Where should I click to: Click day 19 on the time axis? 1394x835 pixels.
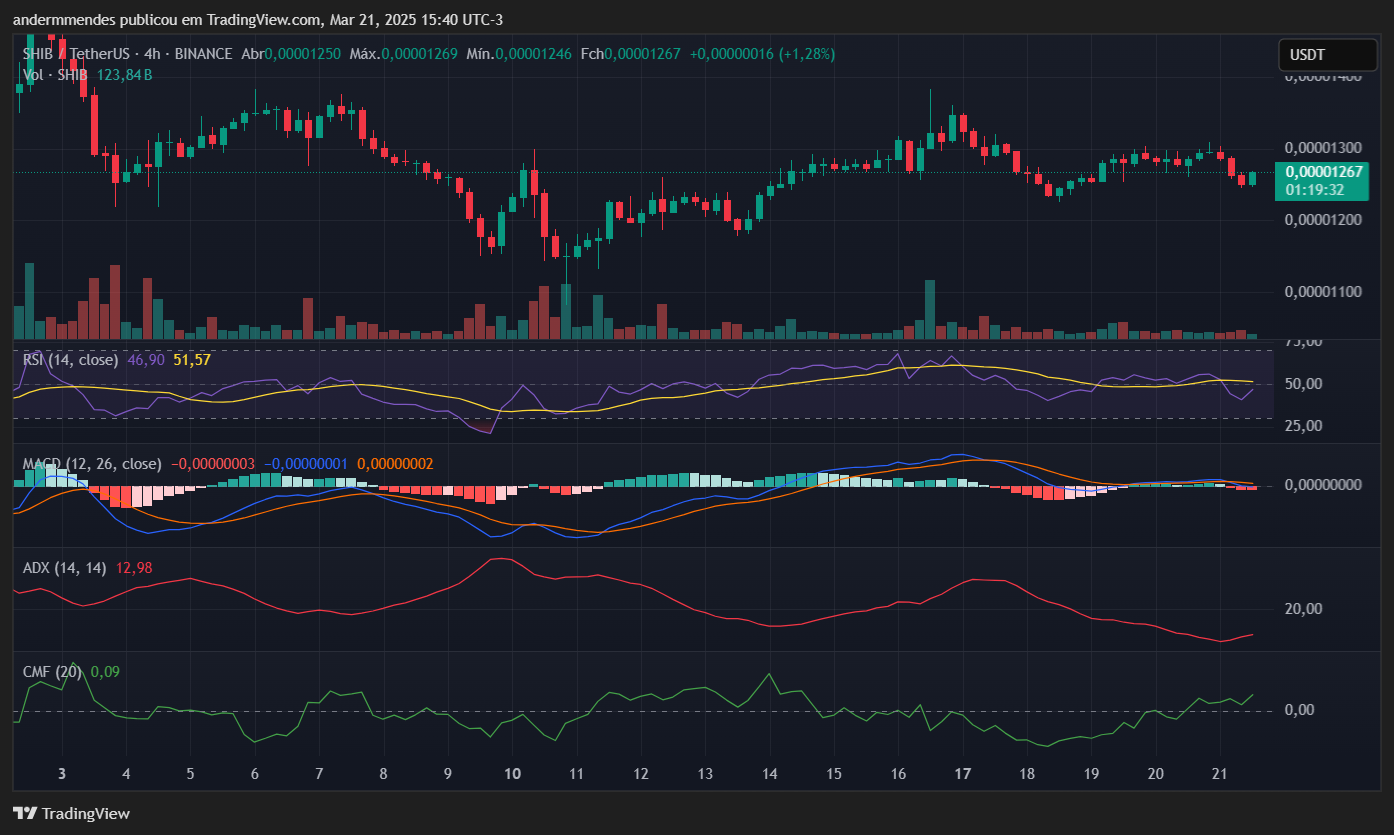[1091, 774]
